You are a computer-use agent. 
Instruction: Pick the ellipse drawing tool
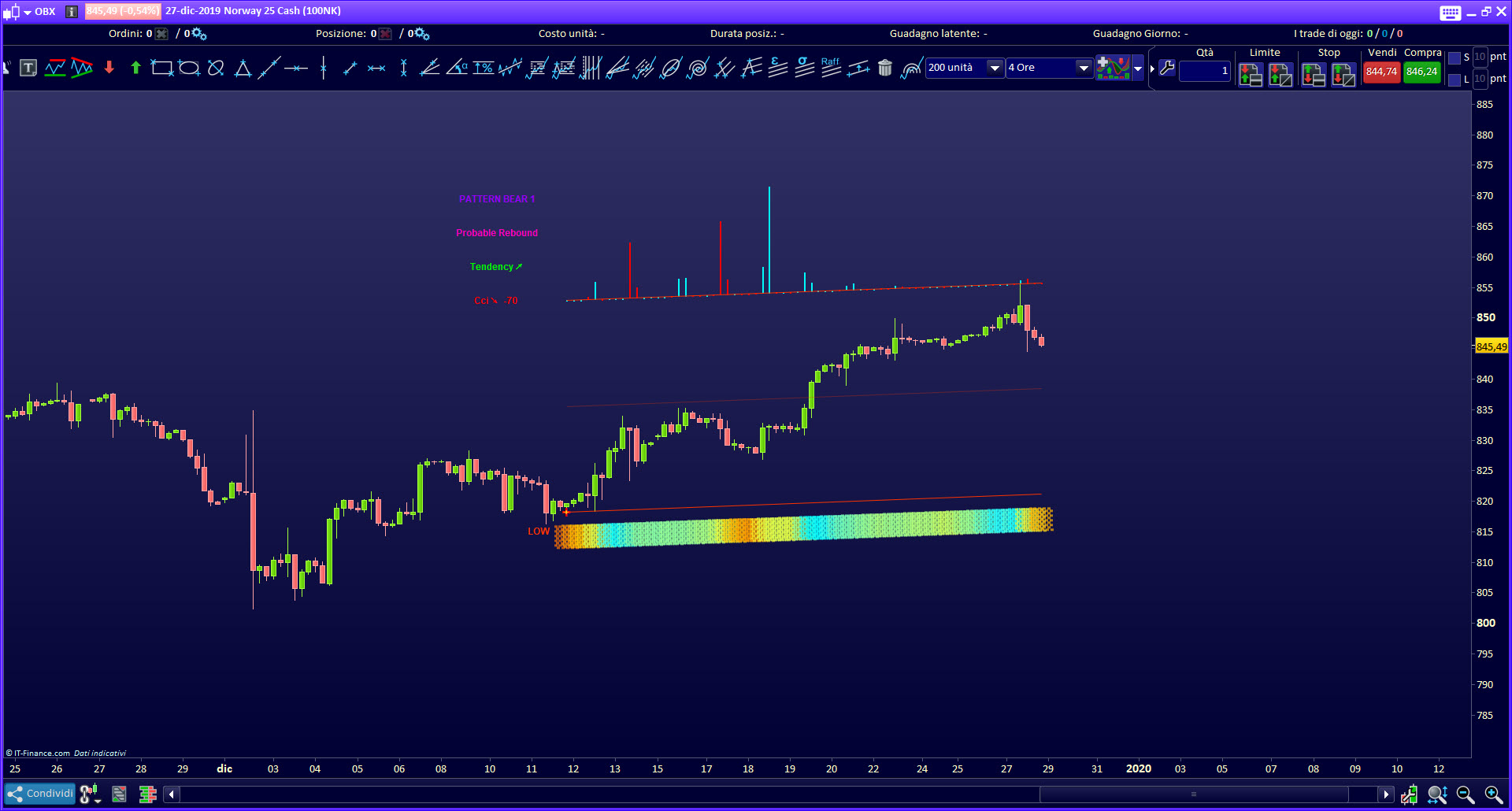click(189, 69)
